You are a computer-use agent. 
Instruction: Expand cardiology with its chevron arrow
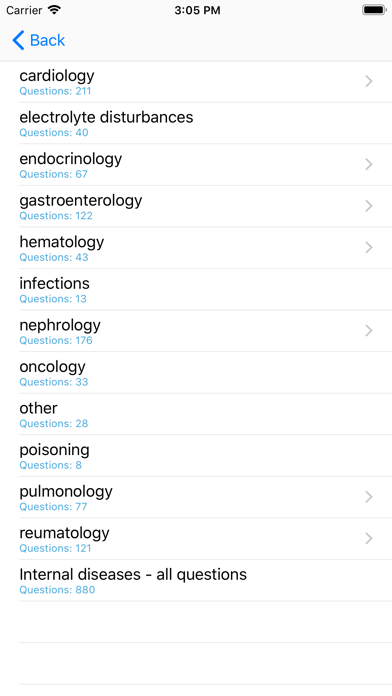(x=368, y=81)
